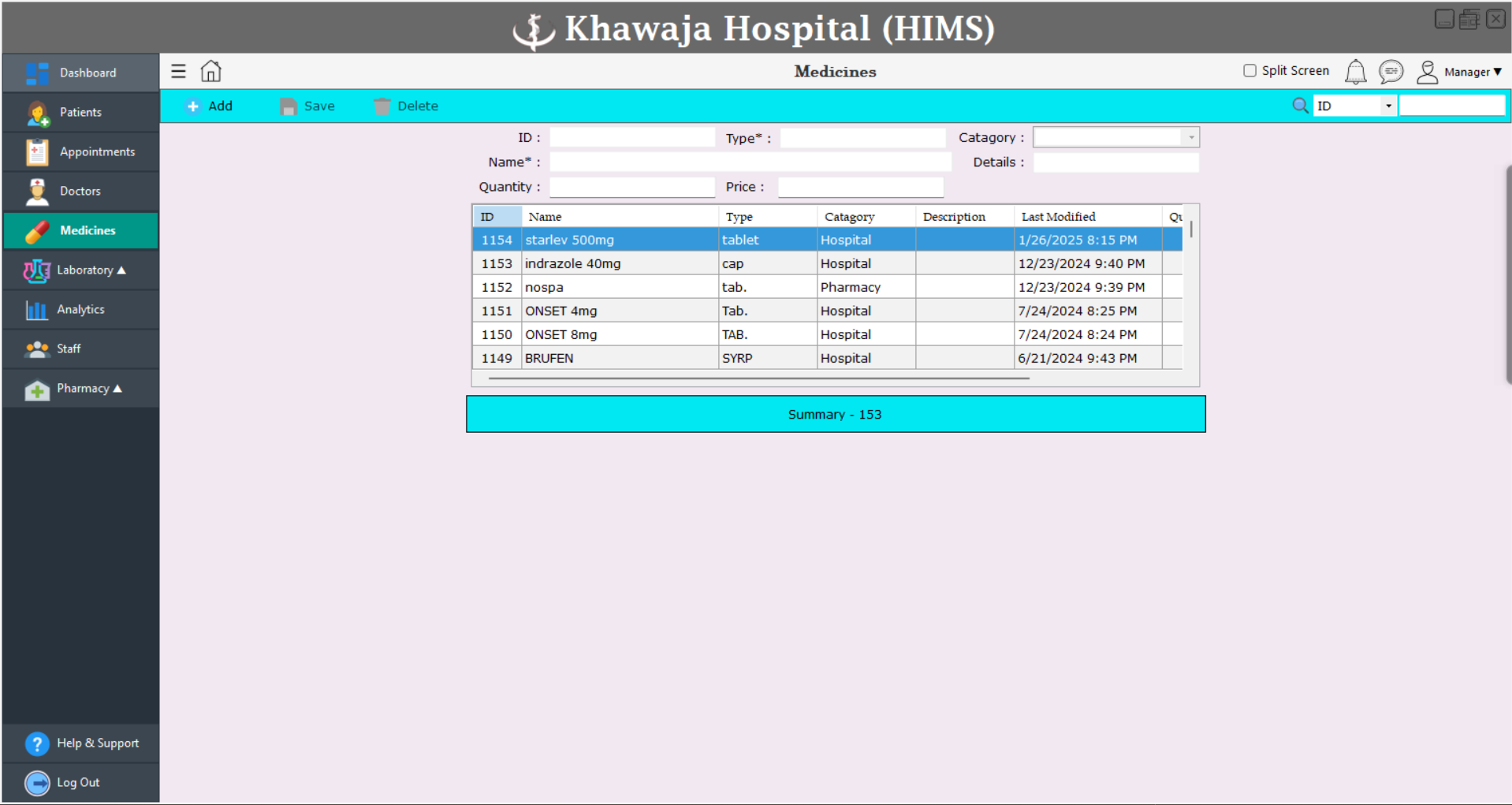Image resolution: width=1512 pixels, height=805 pixels.
Task: Click the Save floppy disk icon
Action: tap(289, 106)
